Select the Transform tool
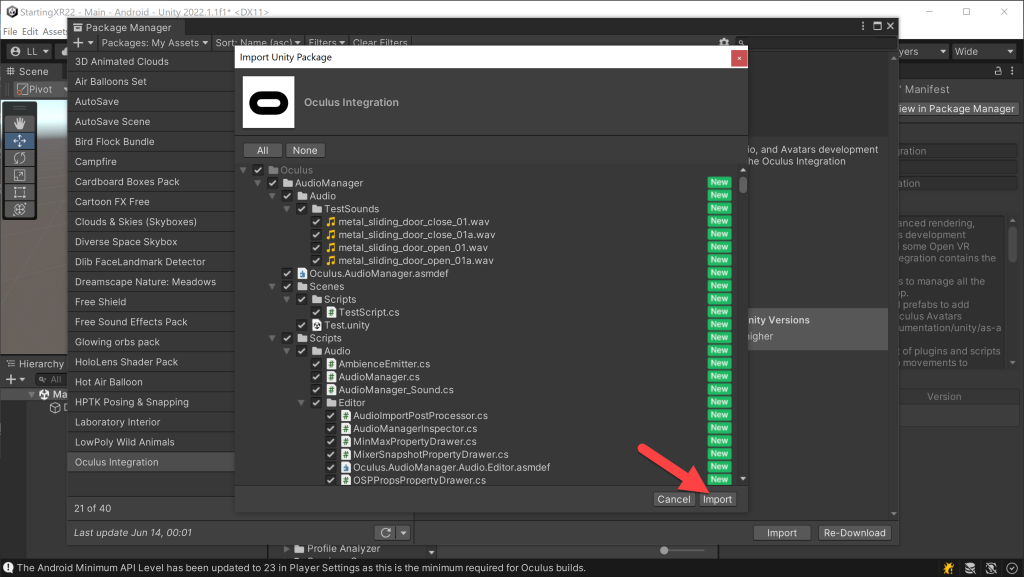 click(x=20, y=210)
